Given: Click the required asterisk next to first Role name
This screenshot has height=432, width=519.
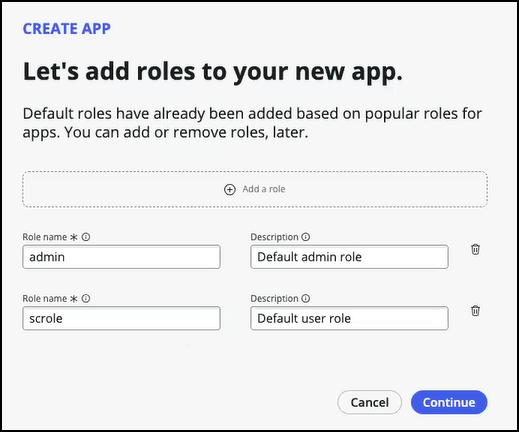Looking at the screenshot, I should (74, 237).
